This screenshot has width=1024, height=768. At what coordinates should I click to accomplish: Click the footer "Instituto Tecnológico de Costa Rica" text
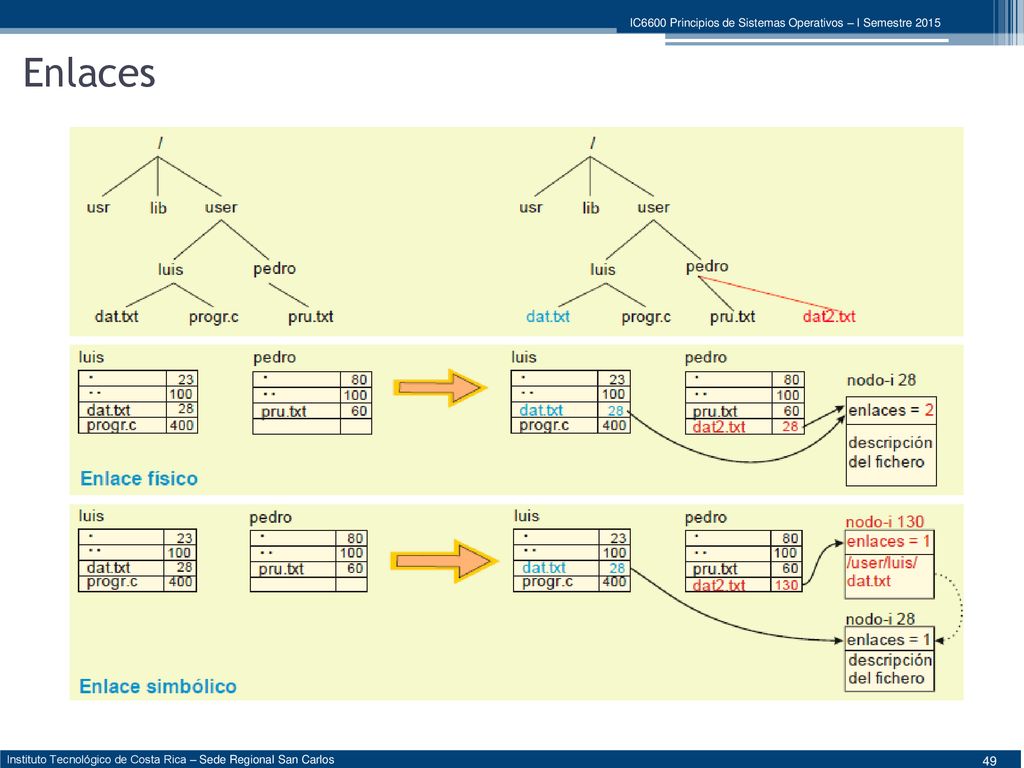click(x=97, y=760)
